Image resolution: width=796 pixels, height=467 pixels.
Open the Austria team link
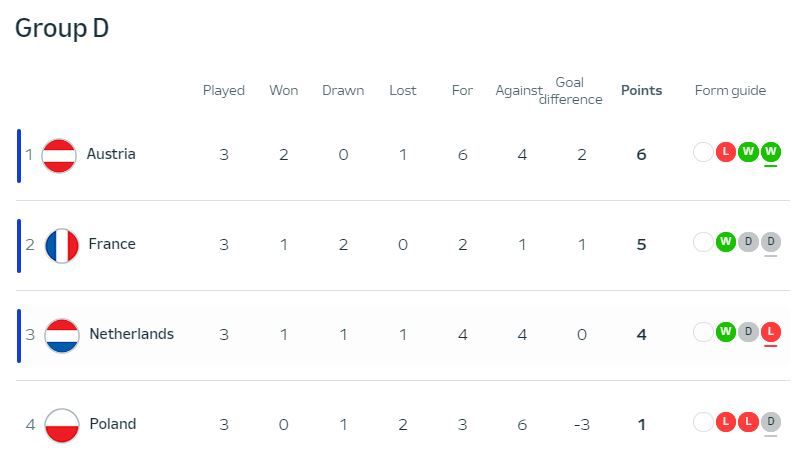[111, 154]
